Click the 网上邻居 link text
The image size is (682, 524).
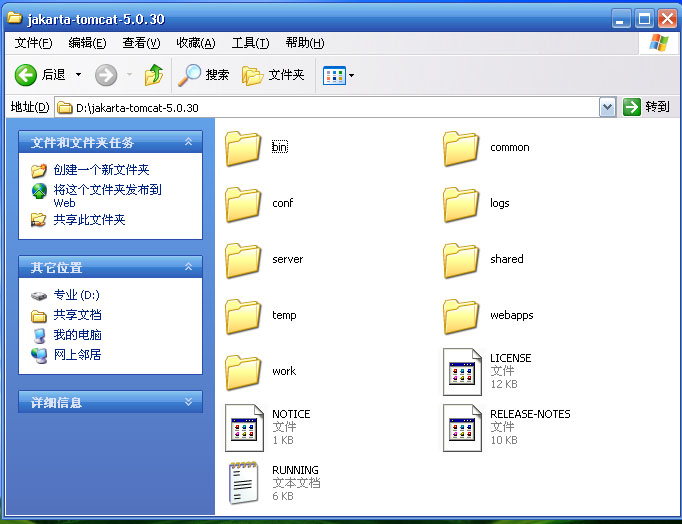click(77, 355)
